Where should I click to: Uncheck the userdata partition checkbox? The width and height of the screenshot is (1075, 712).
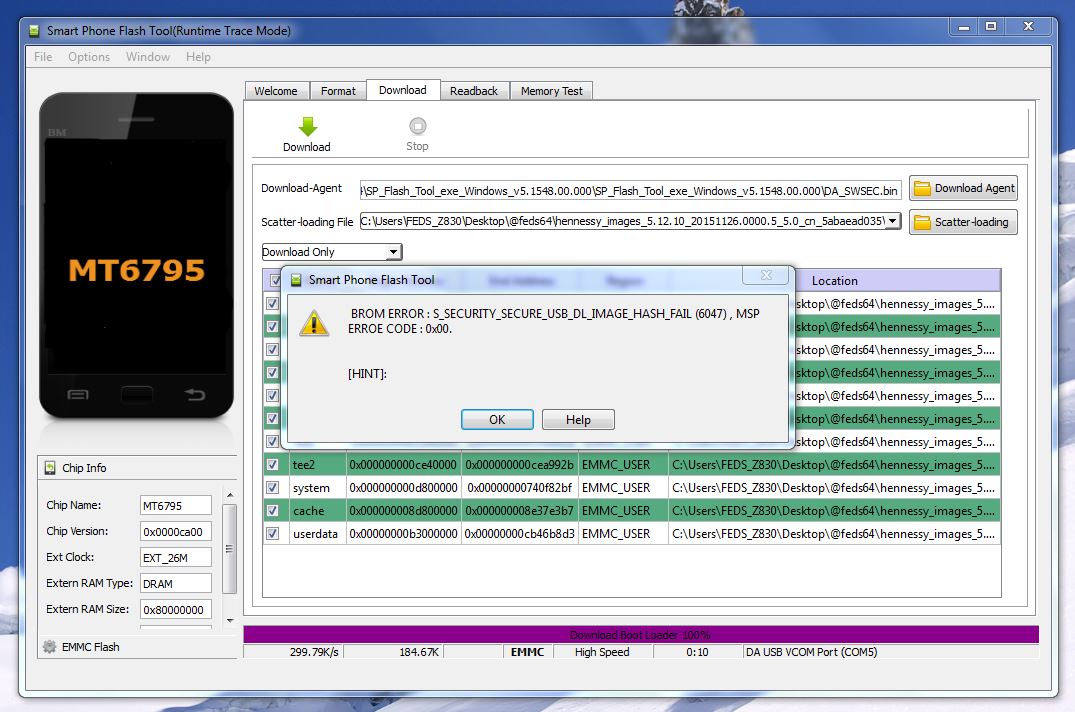click(x=272, y=534)
